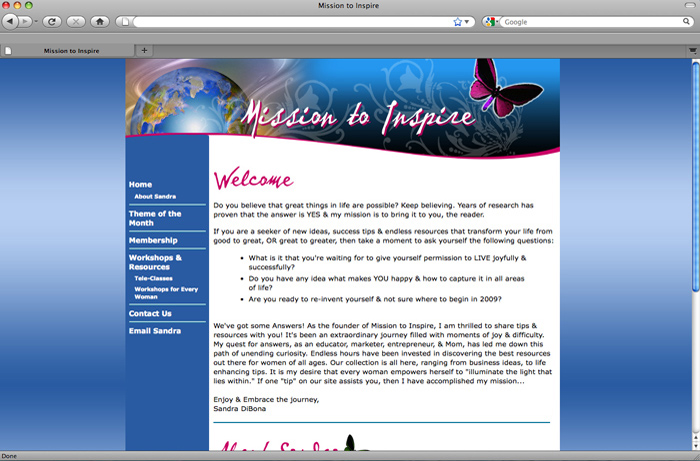The image size is (700, 461).
Task: Open the list-all-tabs button at the tab bar end
Action: pos(692,51)
